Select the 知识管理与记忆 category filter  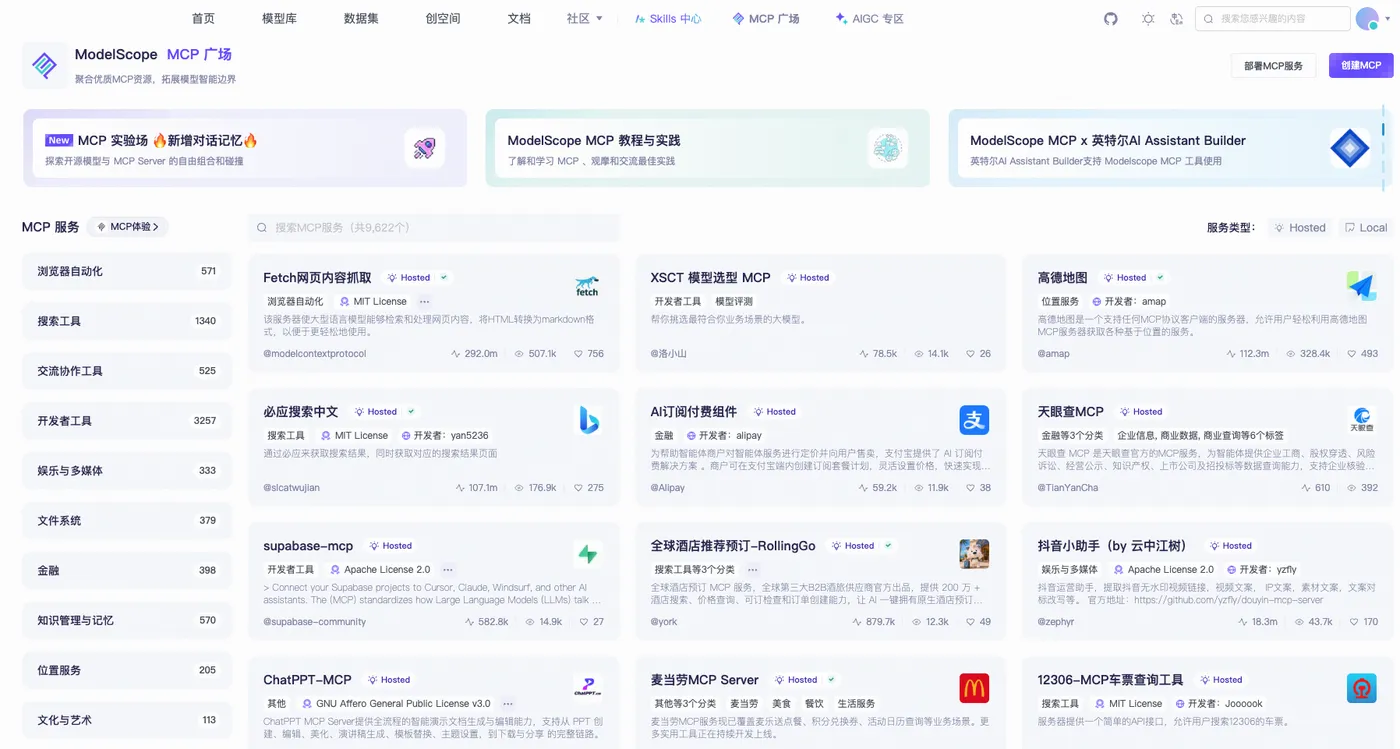127,621
